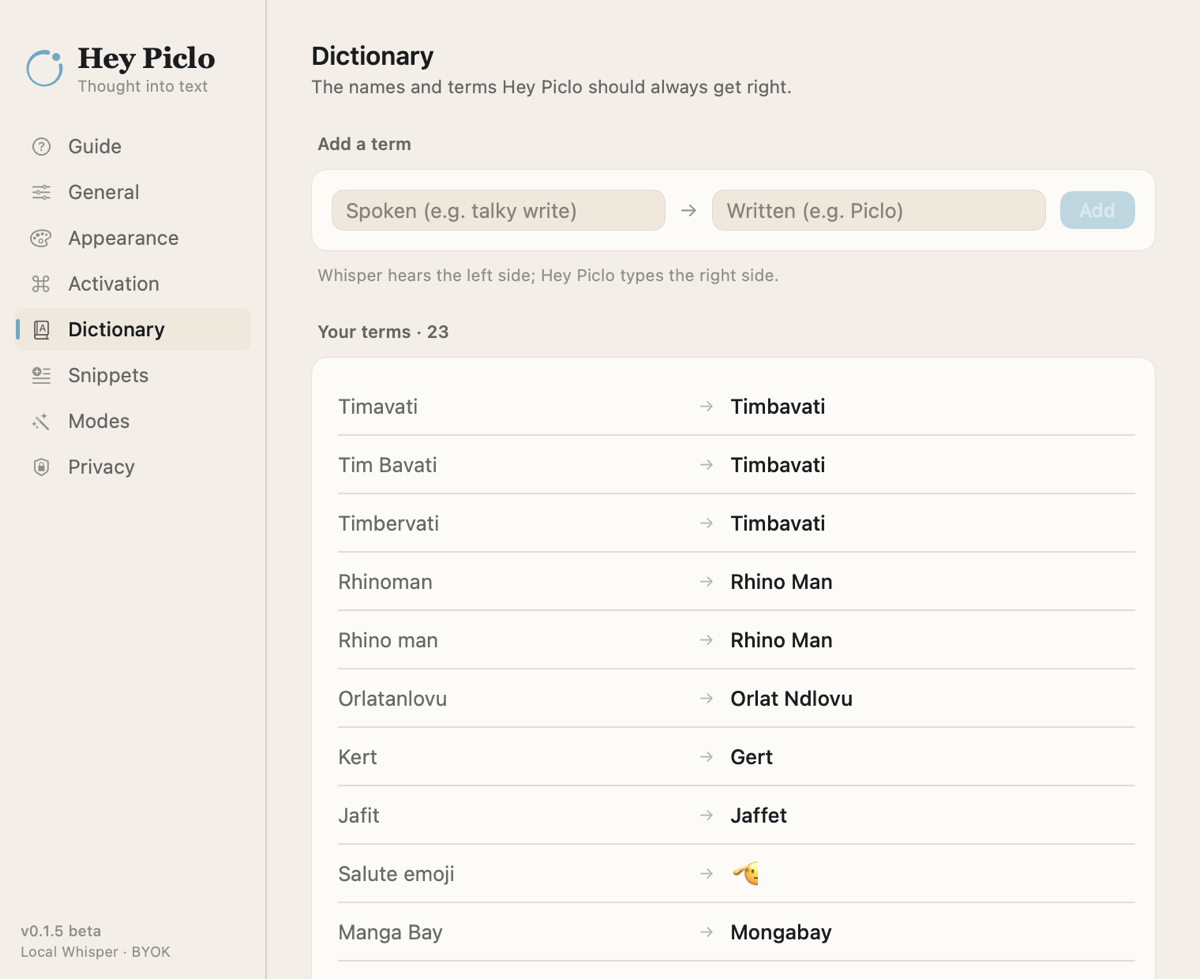Click the arrow in the Salute emoji row
Screen dimensions: 1200x979
tap(706, 874)
